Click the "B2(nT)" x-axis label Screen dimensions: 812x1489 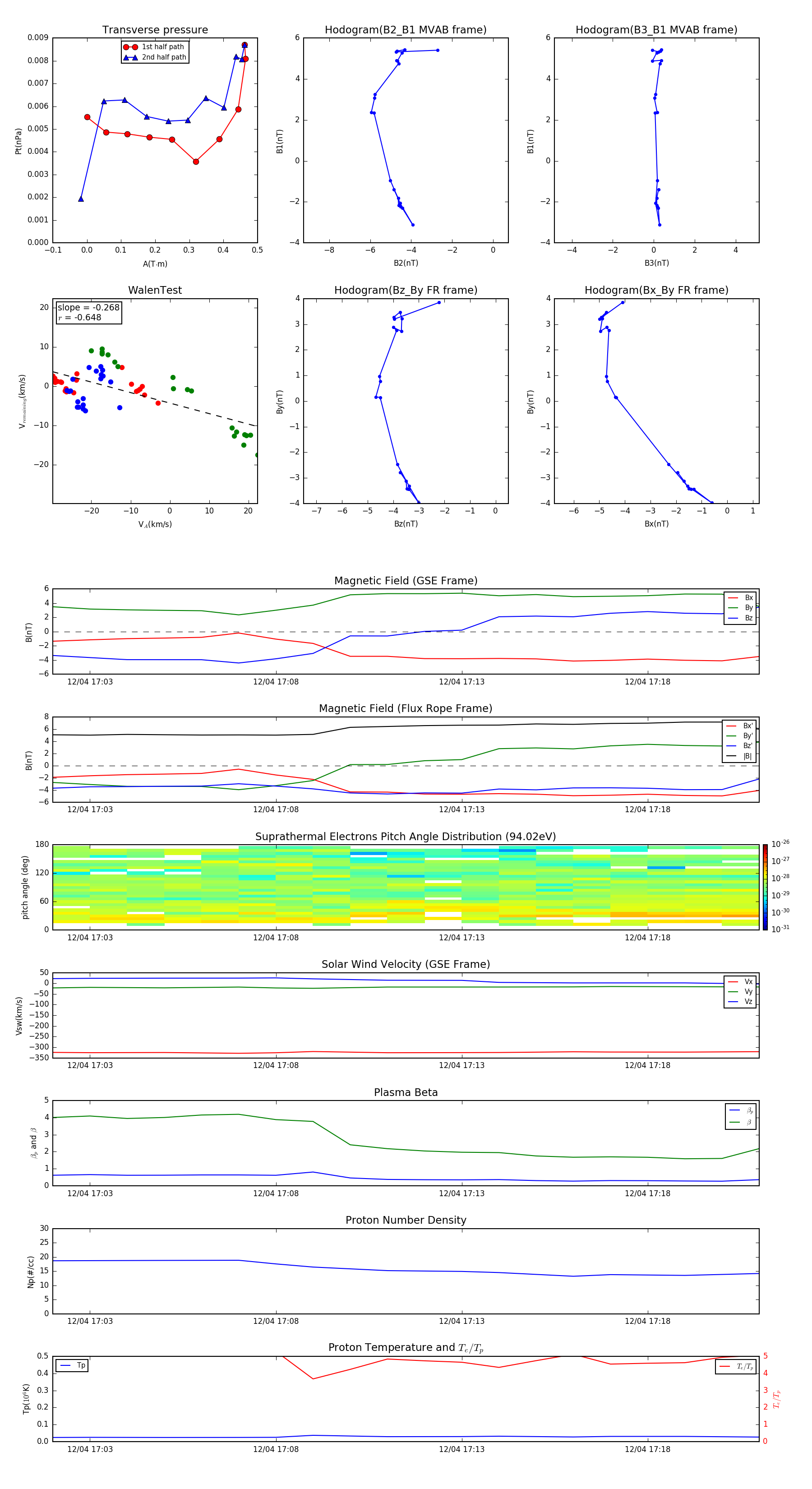click(x=406, y=263)
